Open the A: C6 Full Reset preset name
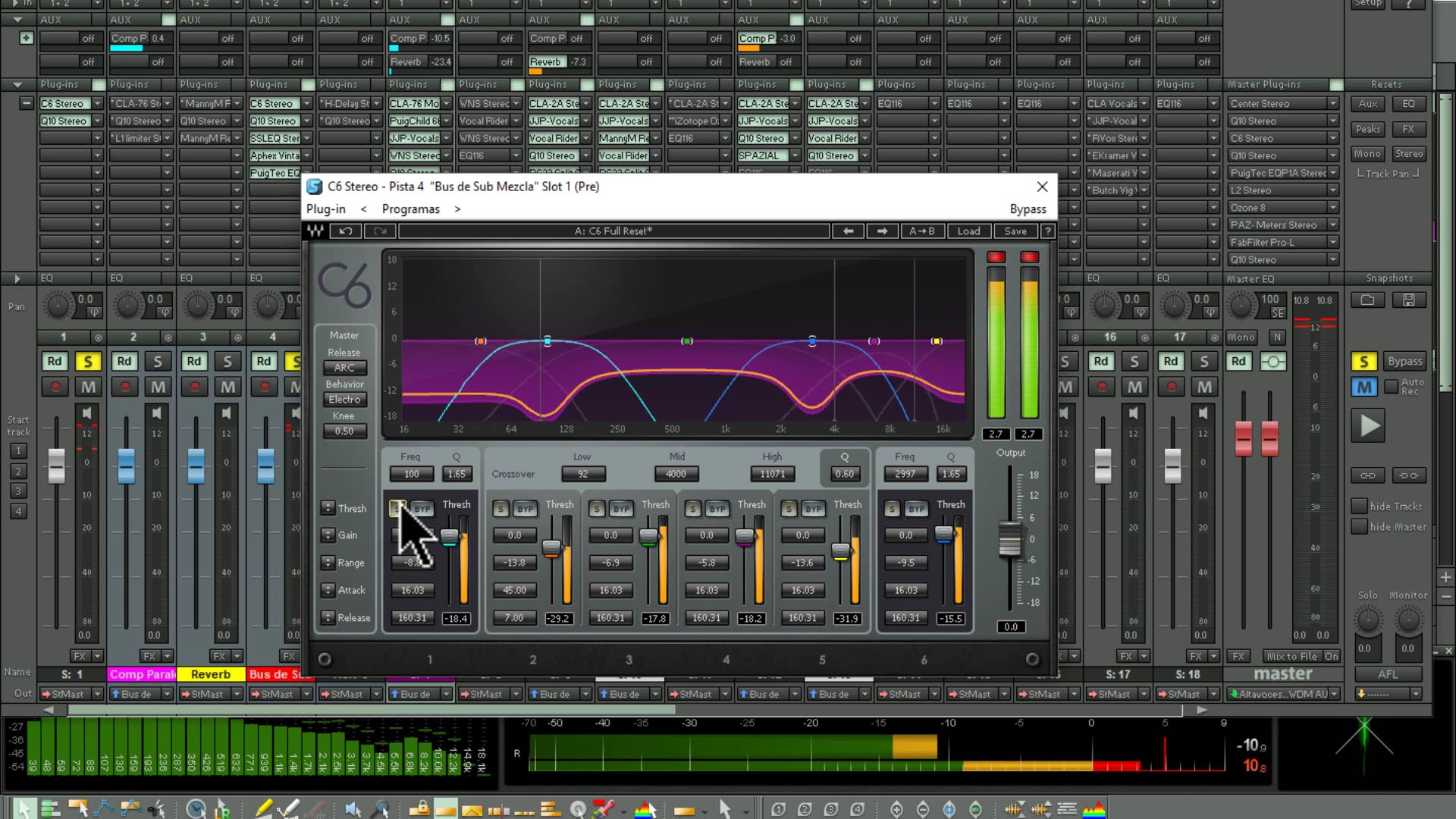Image resolution: width=1456 pixels, height=819 pixels. [x=613, y=231]
